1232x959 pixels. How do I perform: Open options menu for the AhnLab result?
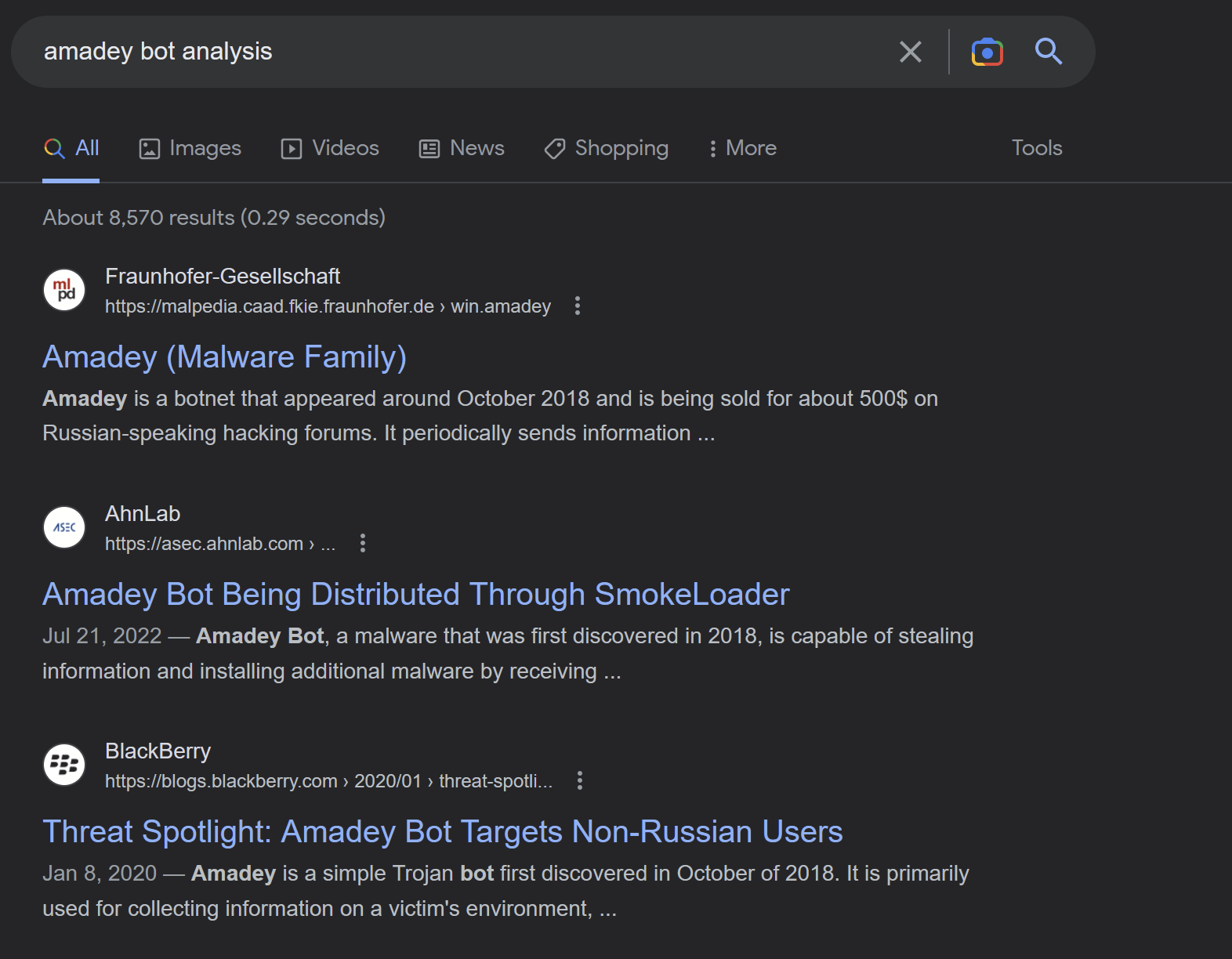[x=362, y=543]
